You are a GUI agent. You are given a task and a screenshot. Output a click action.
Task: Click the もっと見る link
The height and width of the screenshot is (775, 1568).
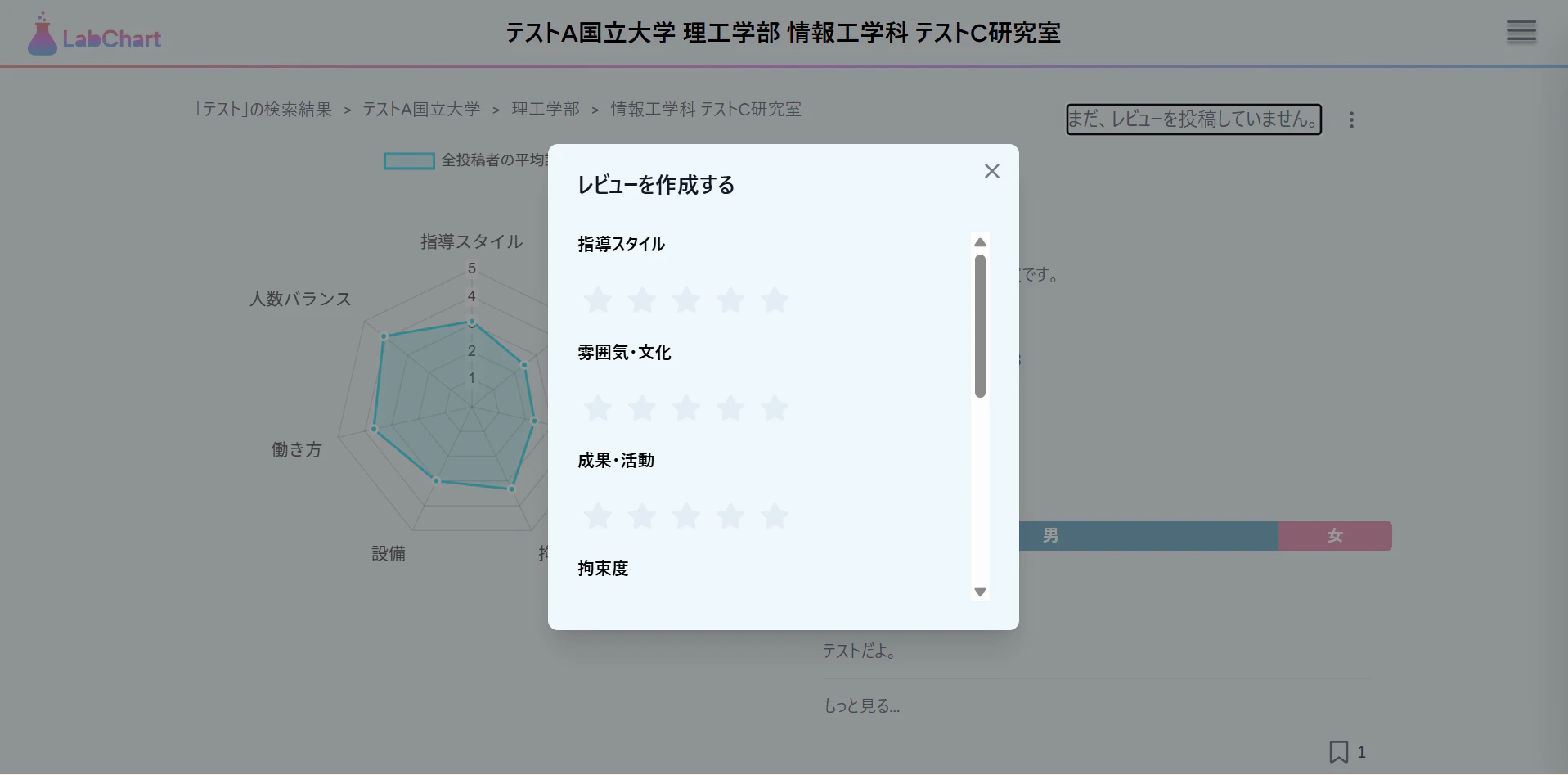[x=861, y=705]
